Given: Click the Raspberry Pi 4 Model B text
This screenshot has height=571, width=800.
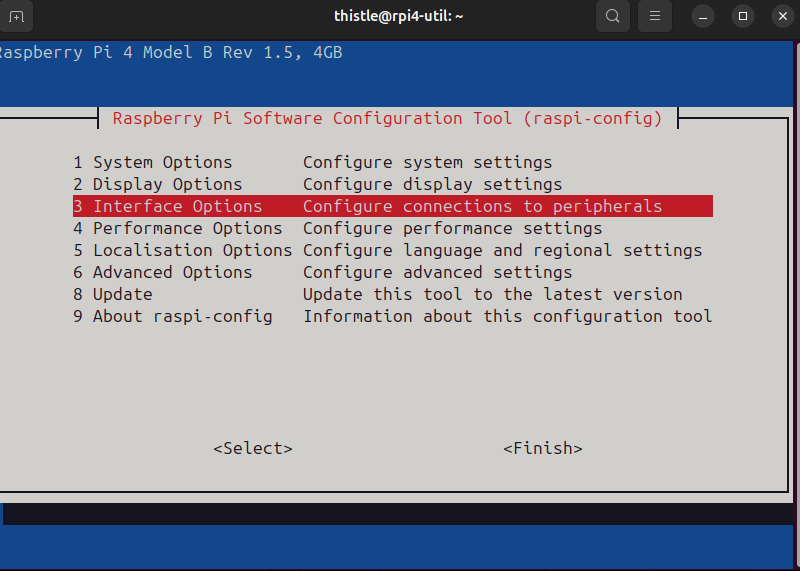Looking at the screenshot, I should (x=170, y=53).
